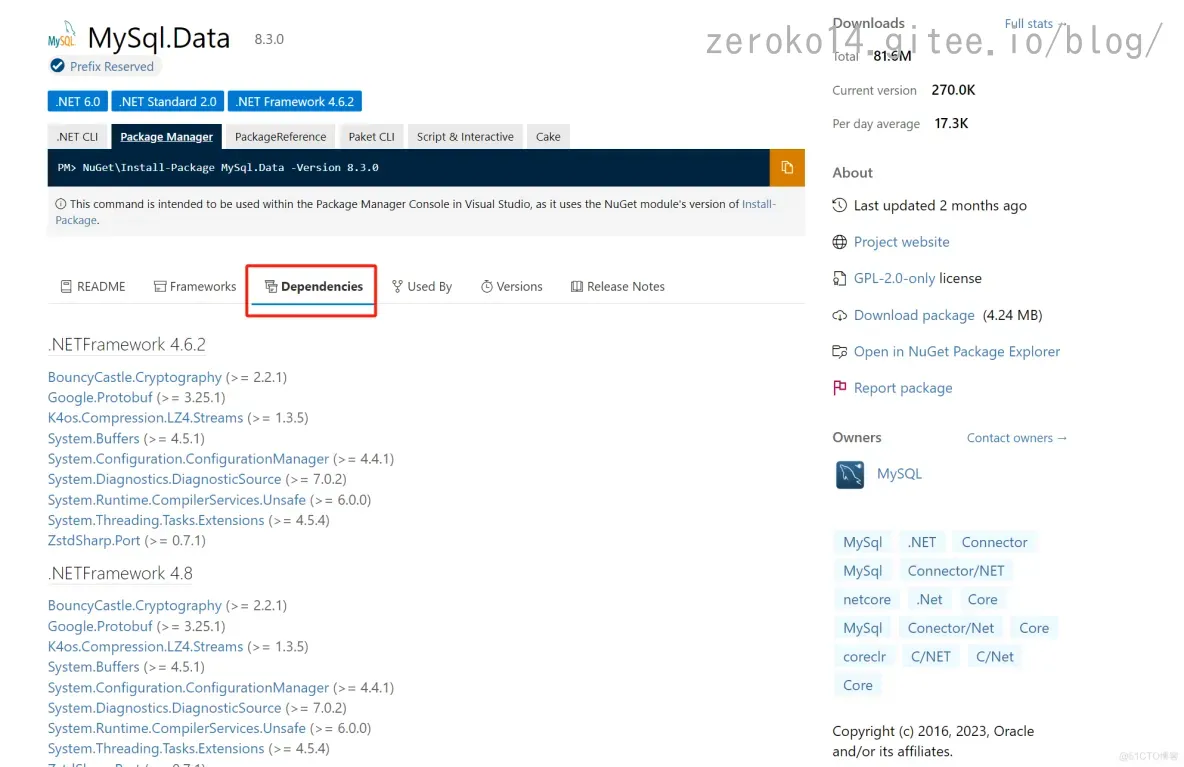This screenshot has width=1184, height=767.
Task: Click the MySQL package logo icon
Action: (x=63, y=35)
